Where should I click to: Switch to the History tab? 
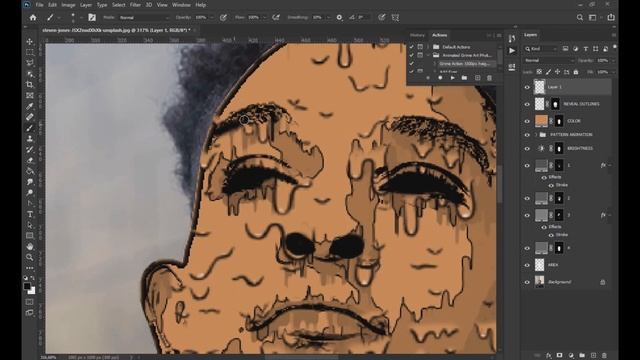pyautogui.click(x=417, y=36)
